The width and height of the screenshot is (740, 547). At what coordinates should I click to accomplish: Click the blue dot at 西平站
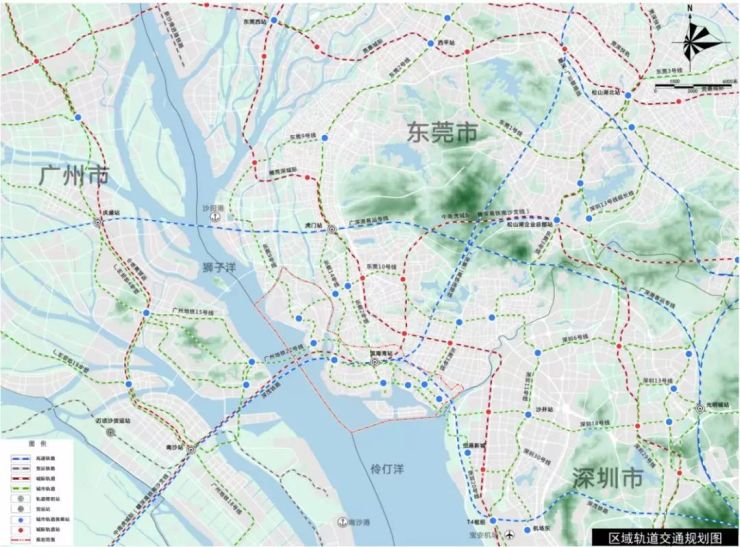point(430,43)
